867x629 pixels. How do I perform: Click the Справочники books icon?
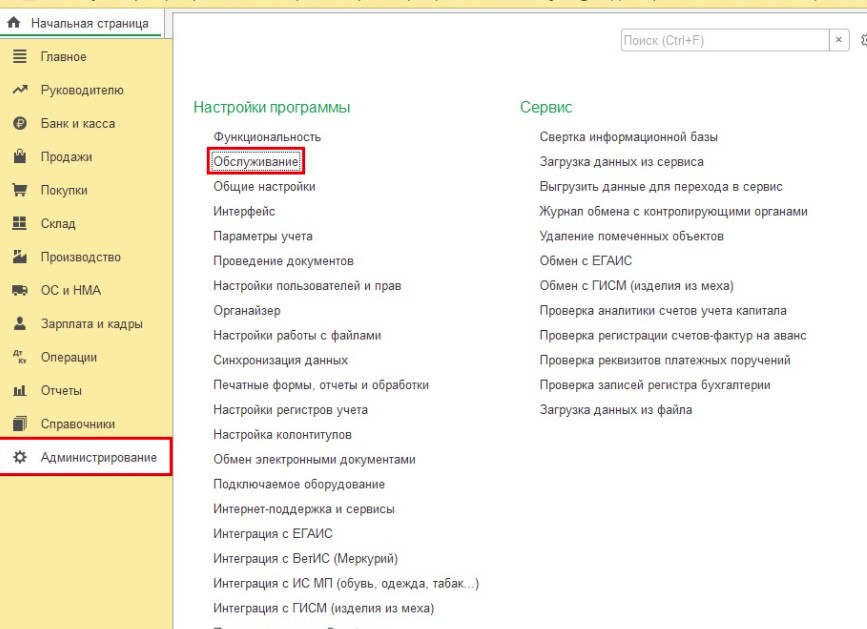[20, 423]
